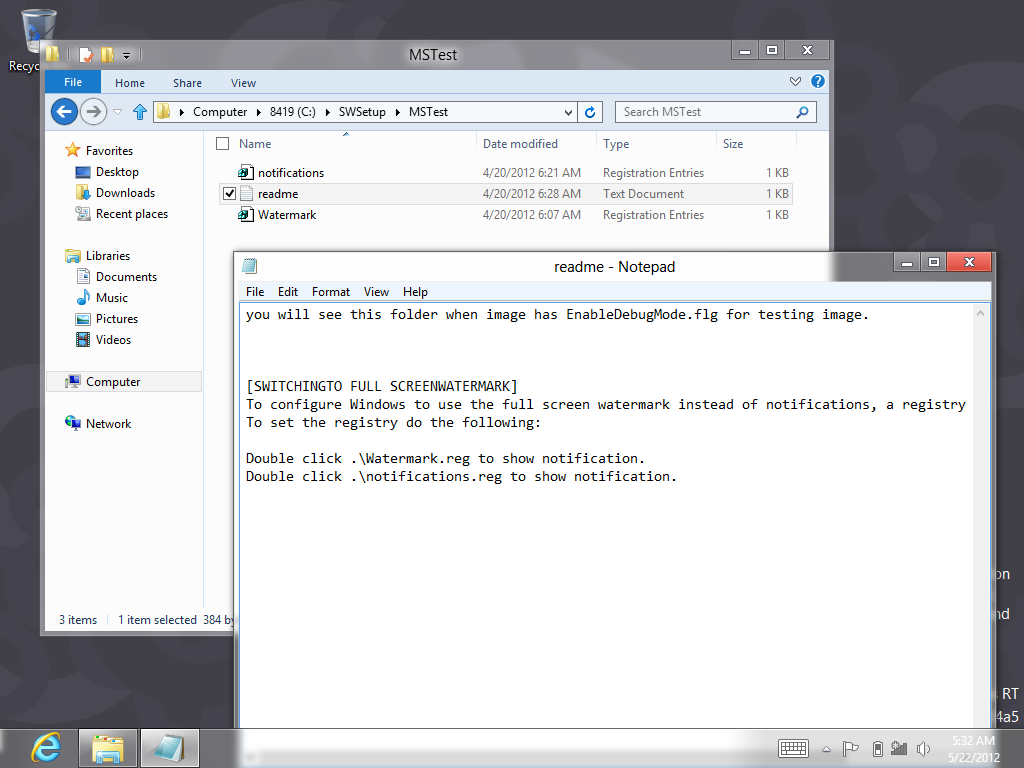Open the Watermark registry file icon

[246, 215]
